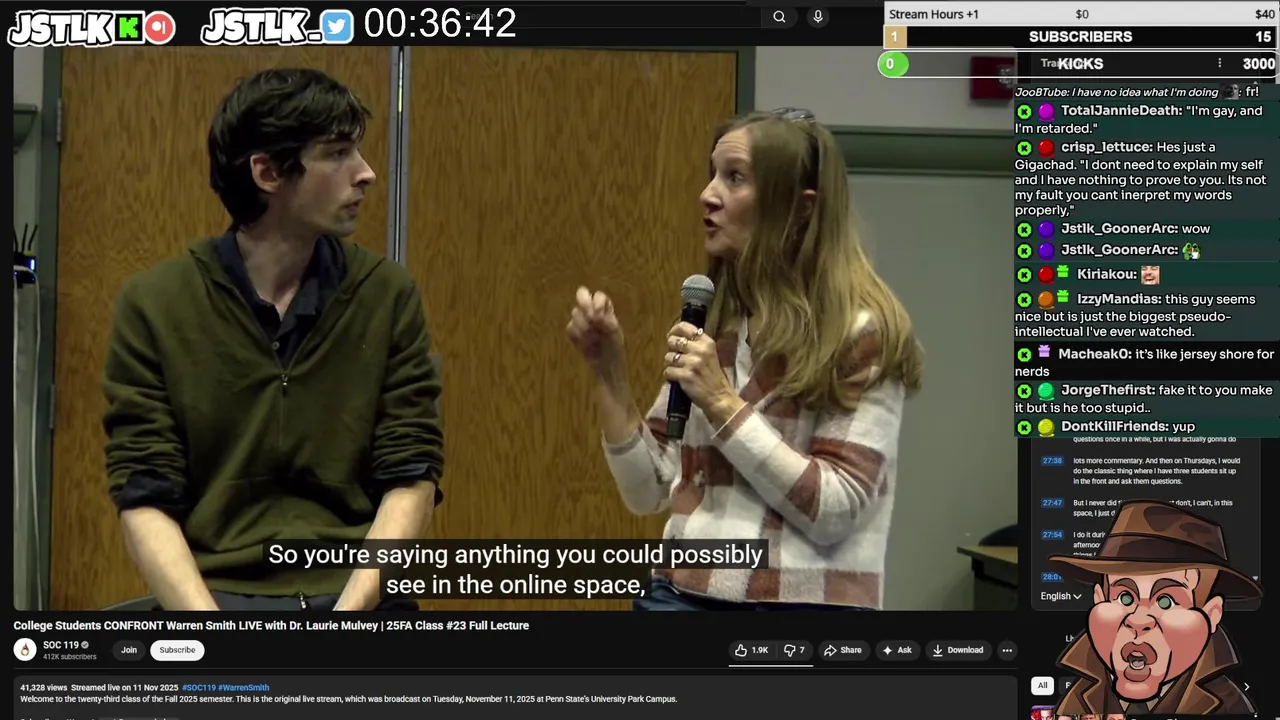1280x720 pixels.
Task: Click the closed caption subtitle text
Action: tap(515, 569)
